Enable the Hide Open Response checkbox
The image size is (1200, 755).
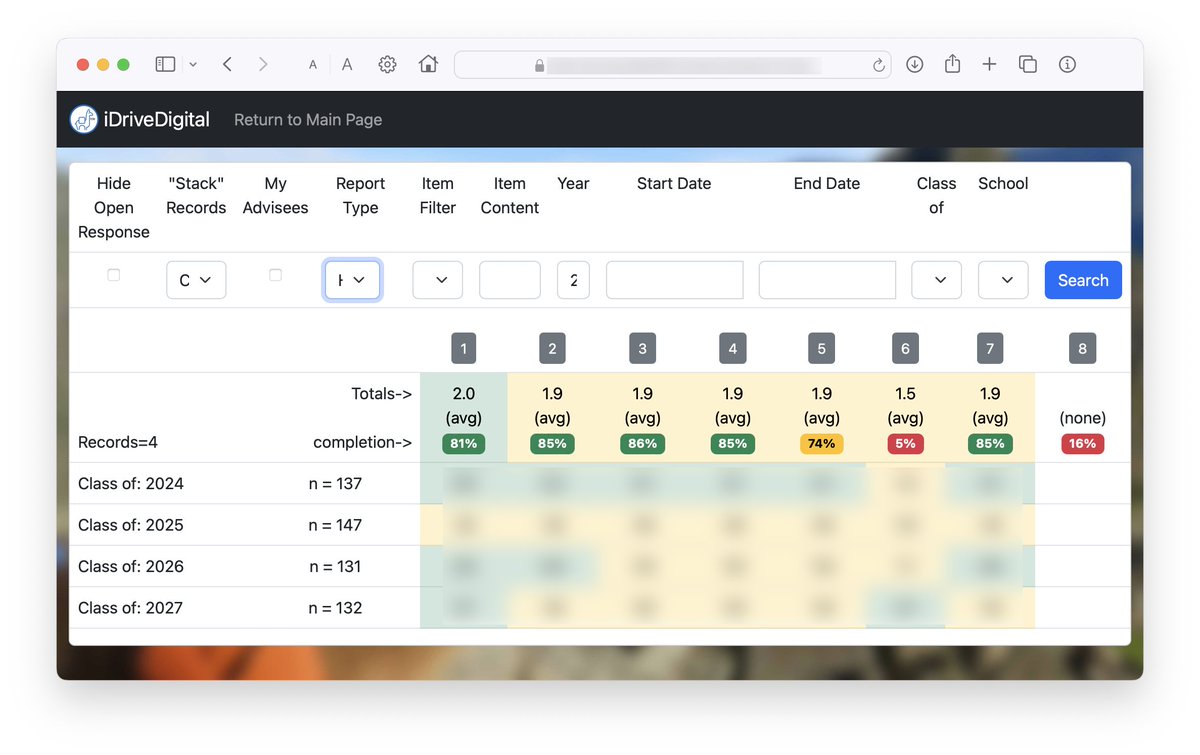(x=113, y=275)
